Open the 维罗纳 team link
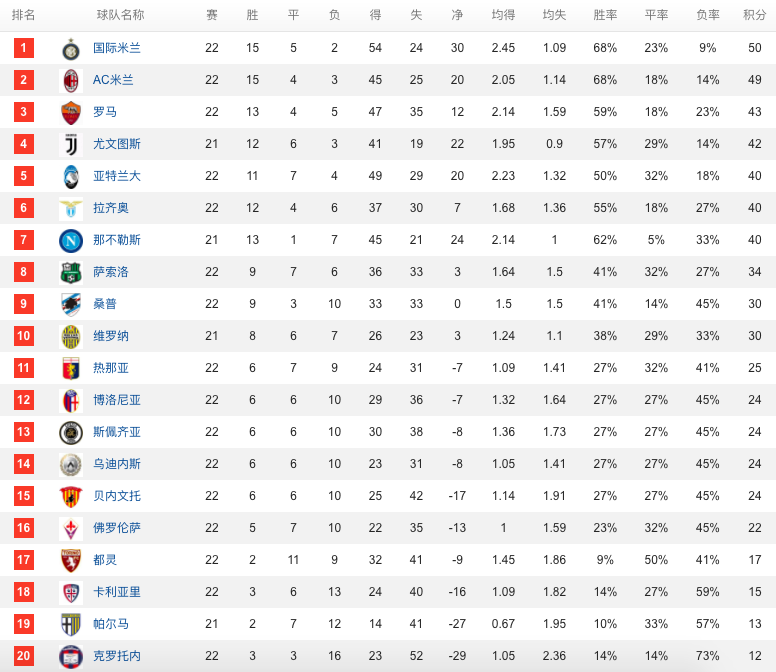Image resolution: width=776 pixels, height=672 pixels. click(x=111, y=336)
